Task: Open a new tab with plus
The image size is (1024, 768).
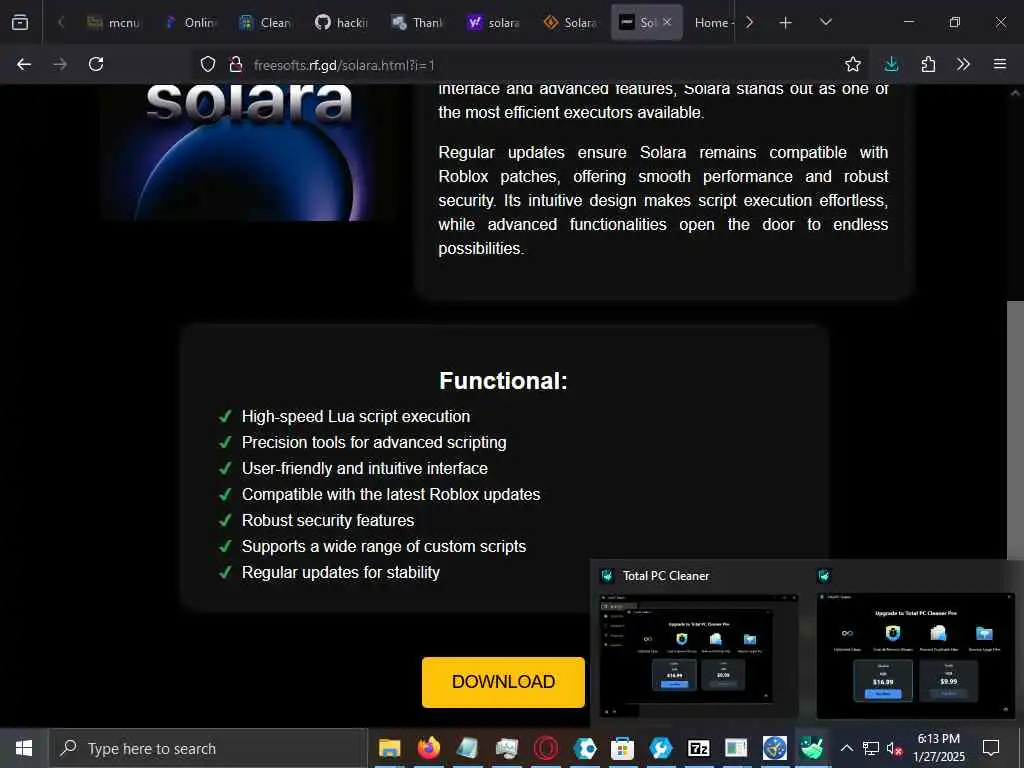Action: click(786, 23)
